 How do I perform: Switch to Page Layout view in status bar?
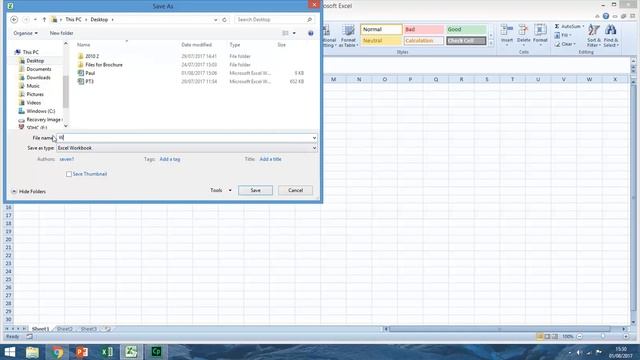click(547, 337)
